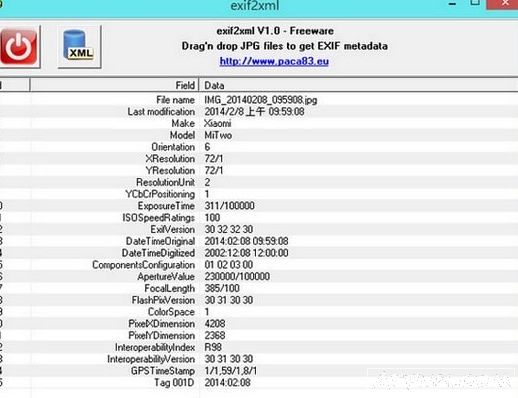Select the InteroperabilityIndex field label
The image size is (518, 398).
pos(155,347)
